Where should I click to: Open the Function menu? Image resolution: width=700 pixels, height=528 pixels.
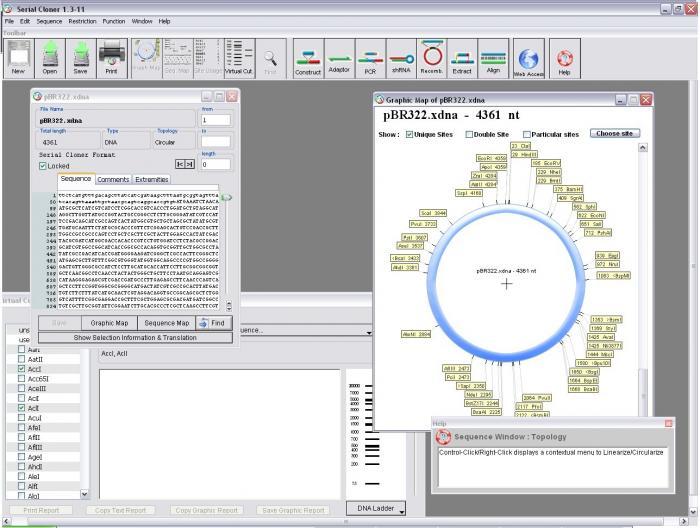click(114, 21)
